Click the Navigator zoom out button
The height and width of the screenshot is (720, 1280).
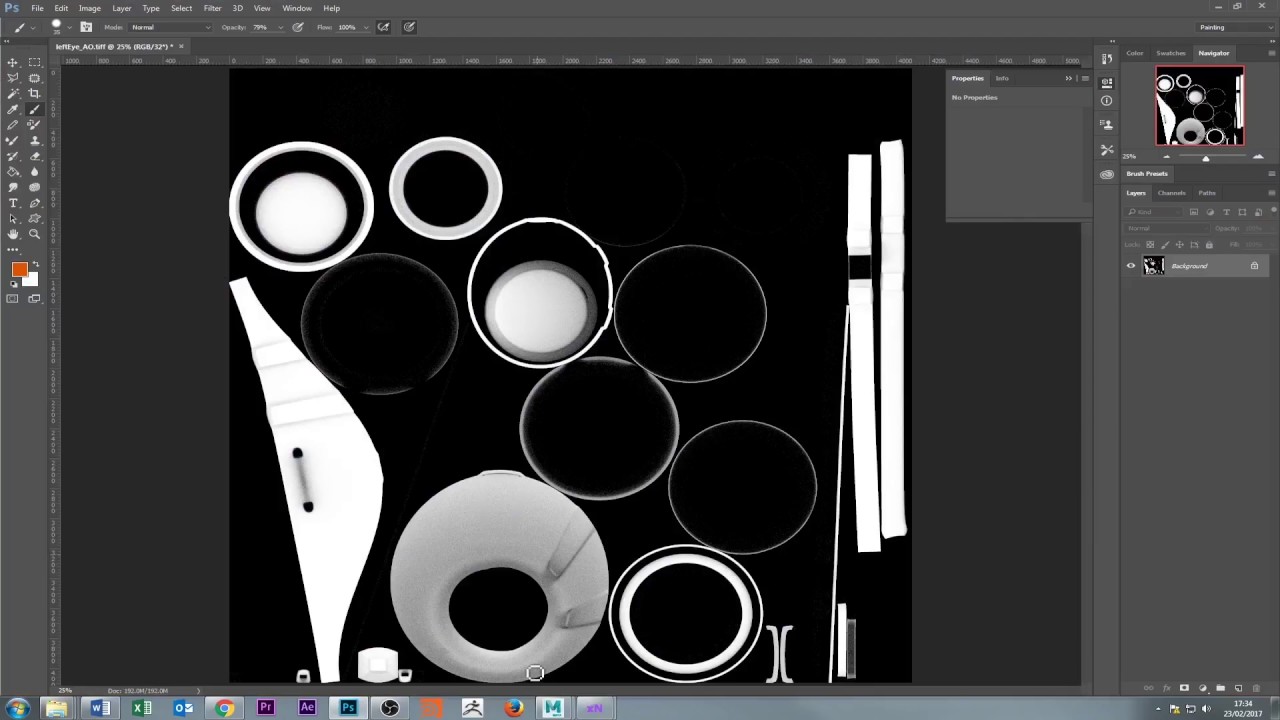[x=1166, y=157]
